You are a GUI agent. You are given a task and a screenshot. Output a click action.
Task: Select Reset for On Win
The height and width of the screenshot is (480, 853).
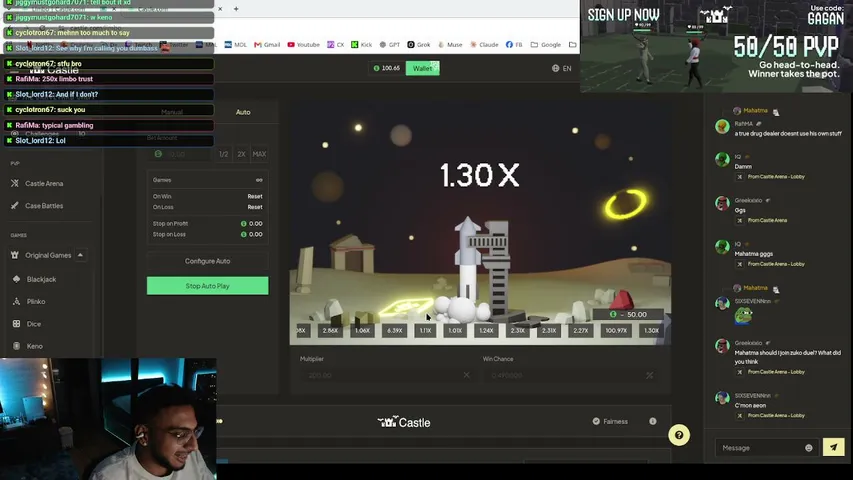tap(255, 196)
